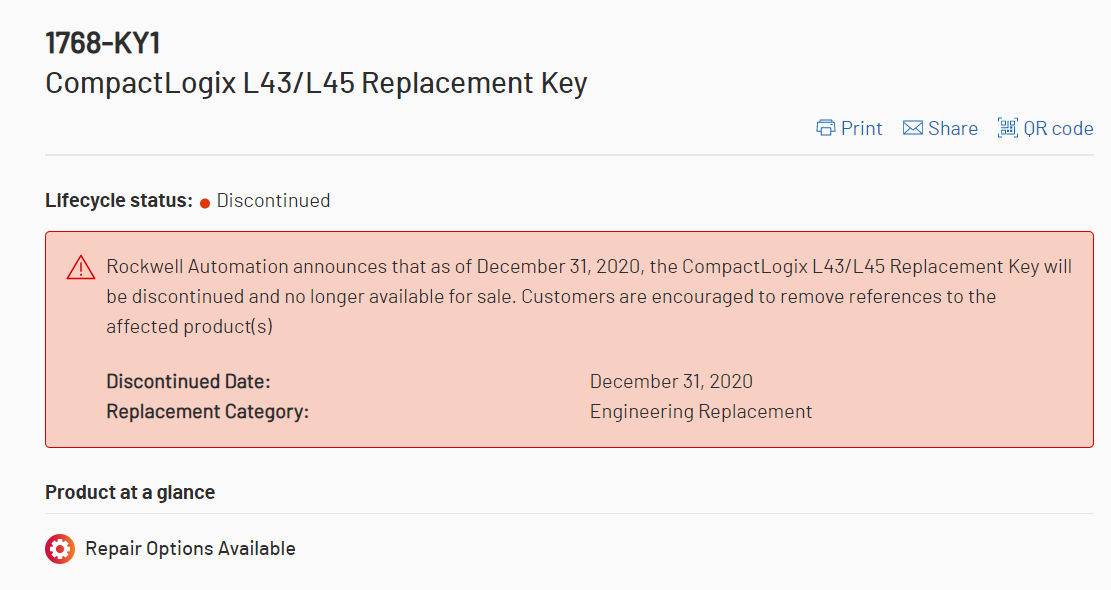Click the Repair Options Available text
Image resolution: width=1111 pixels, height=590 pixels.
coord(190,548)
